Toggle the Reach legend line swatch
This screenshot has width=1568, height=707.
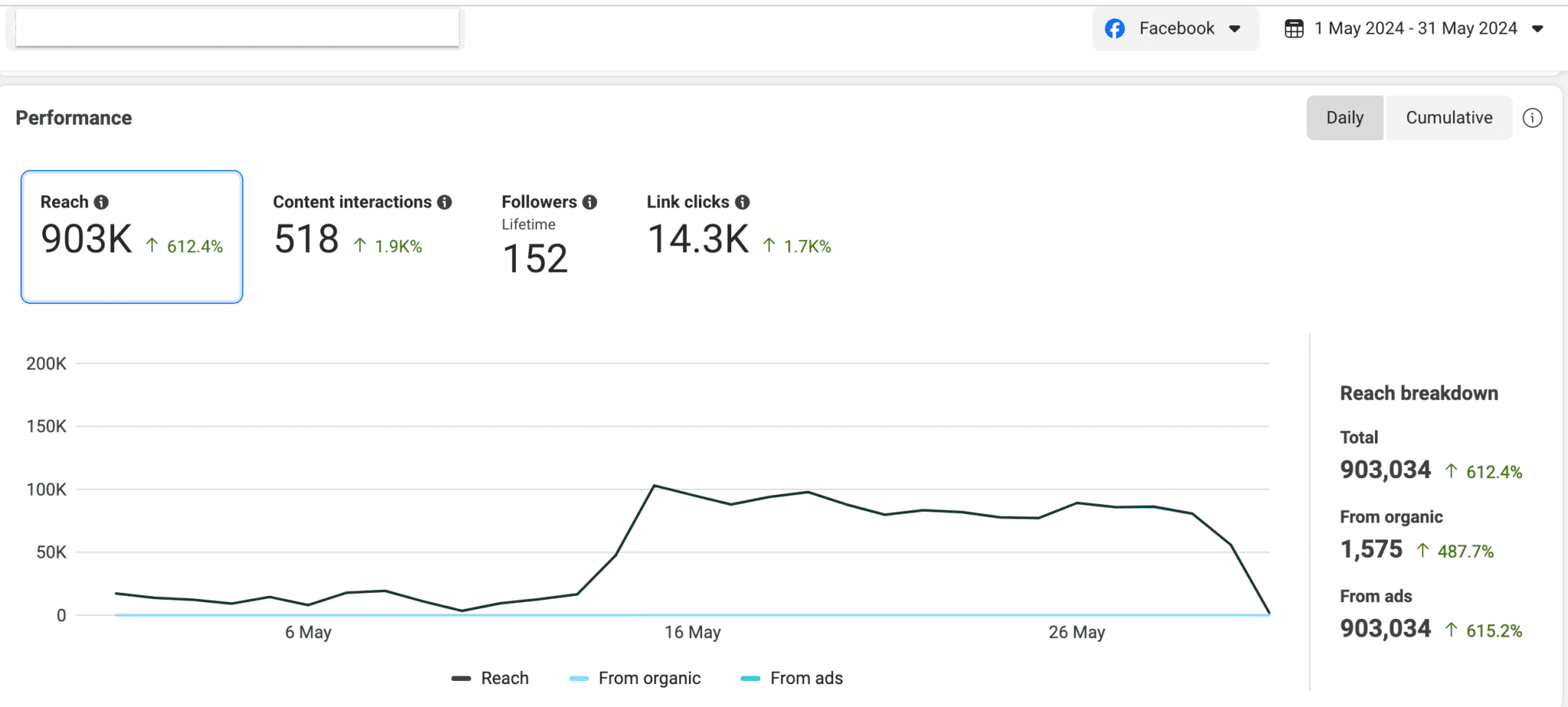coord(461,679)
